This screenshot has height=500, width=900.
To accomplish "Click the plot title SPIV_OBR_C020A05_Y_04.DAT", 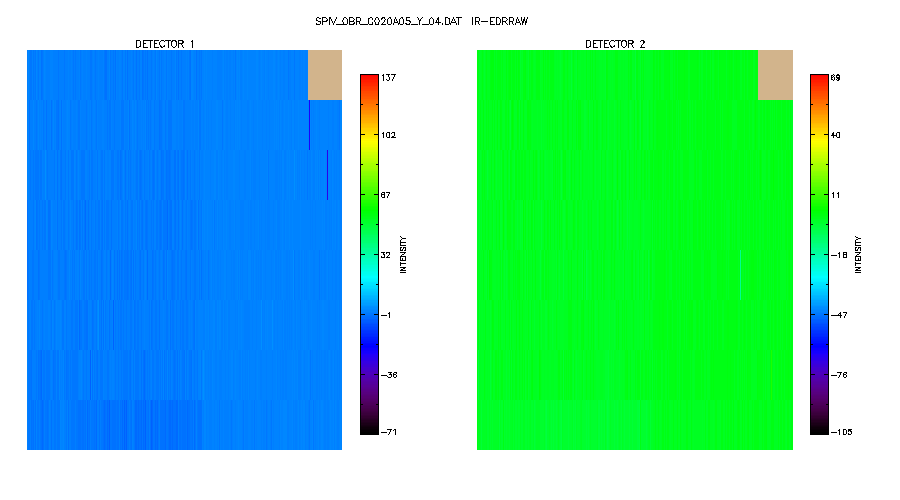I will pos(388,21).
